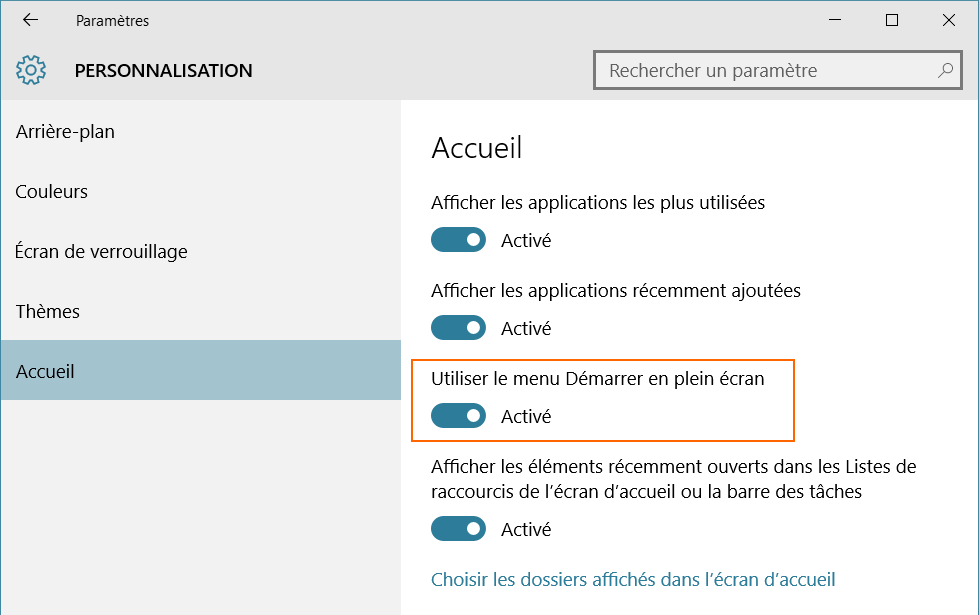979x615 pixels.
Task: Click the back arrow icon
Action: [30, 20]
